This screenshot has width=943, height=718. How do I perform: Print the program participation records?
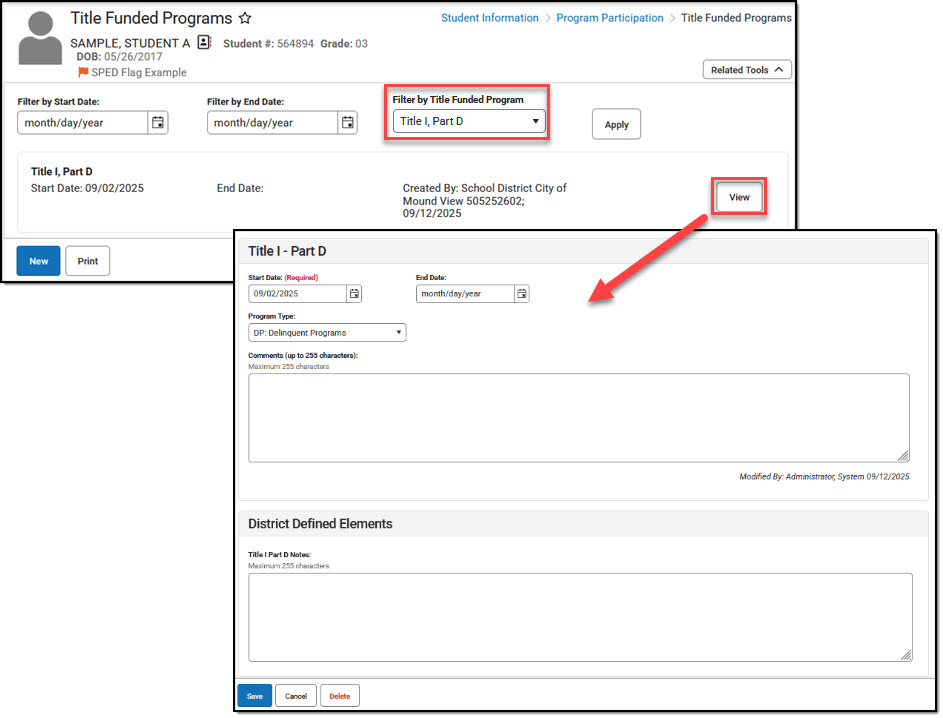pyautogui.click(x=87, y=260)
